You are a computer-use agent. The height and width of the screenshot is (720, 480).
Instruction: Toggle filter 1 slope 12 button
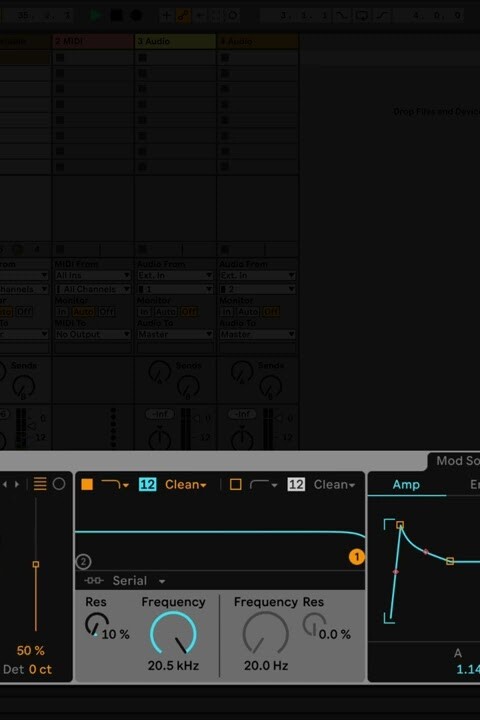point(147,484)
